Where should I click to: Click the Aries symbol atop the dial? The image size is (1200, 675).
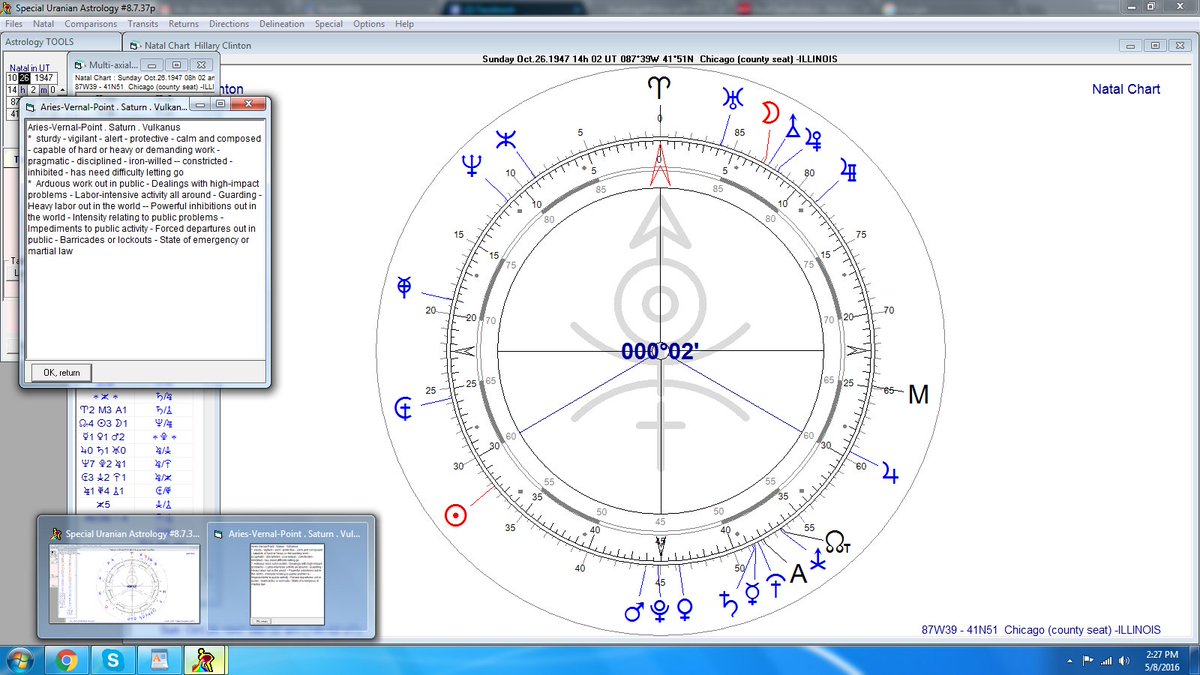pyautogui.click(x=659, y=89)
